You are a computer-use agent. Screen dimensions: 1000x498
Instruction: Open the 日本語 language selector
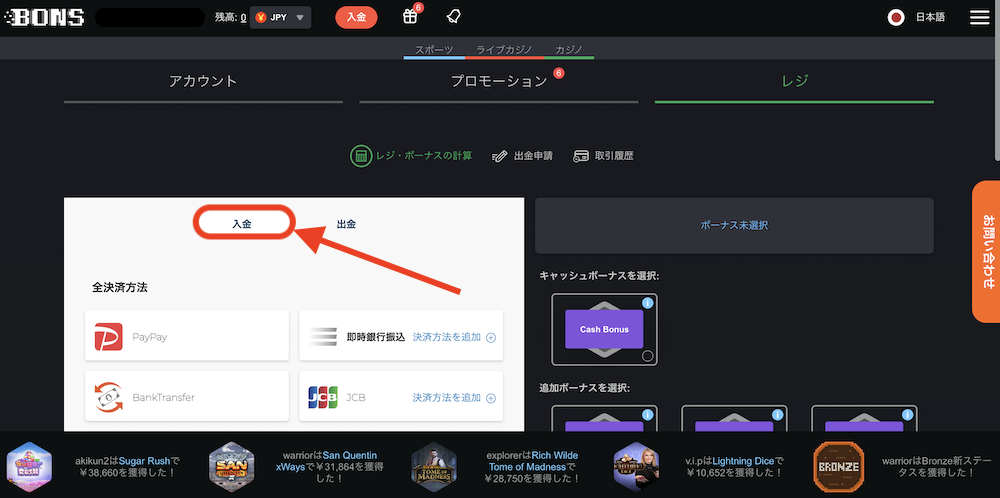[930, 18]
